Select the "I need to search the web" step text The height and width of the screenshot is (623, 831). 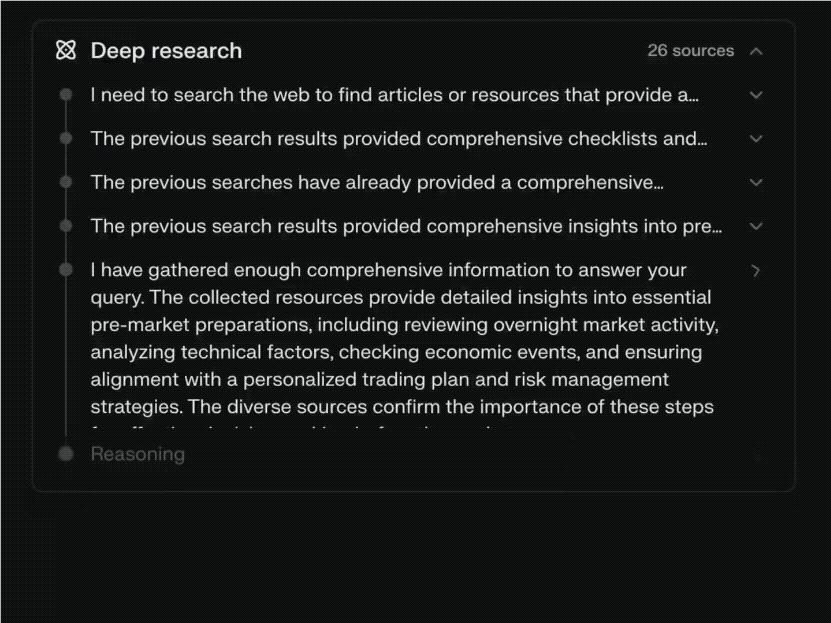[394, 95]
